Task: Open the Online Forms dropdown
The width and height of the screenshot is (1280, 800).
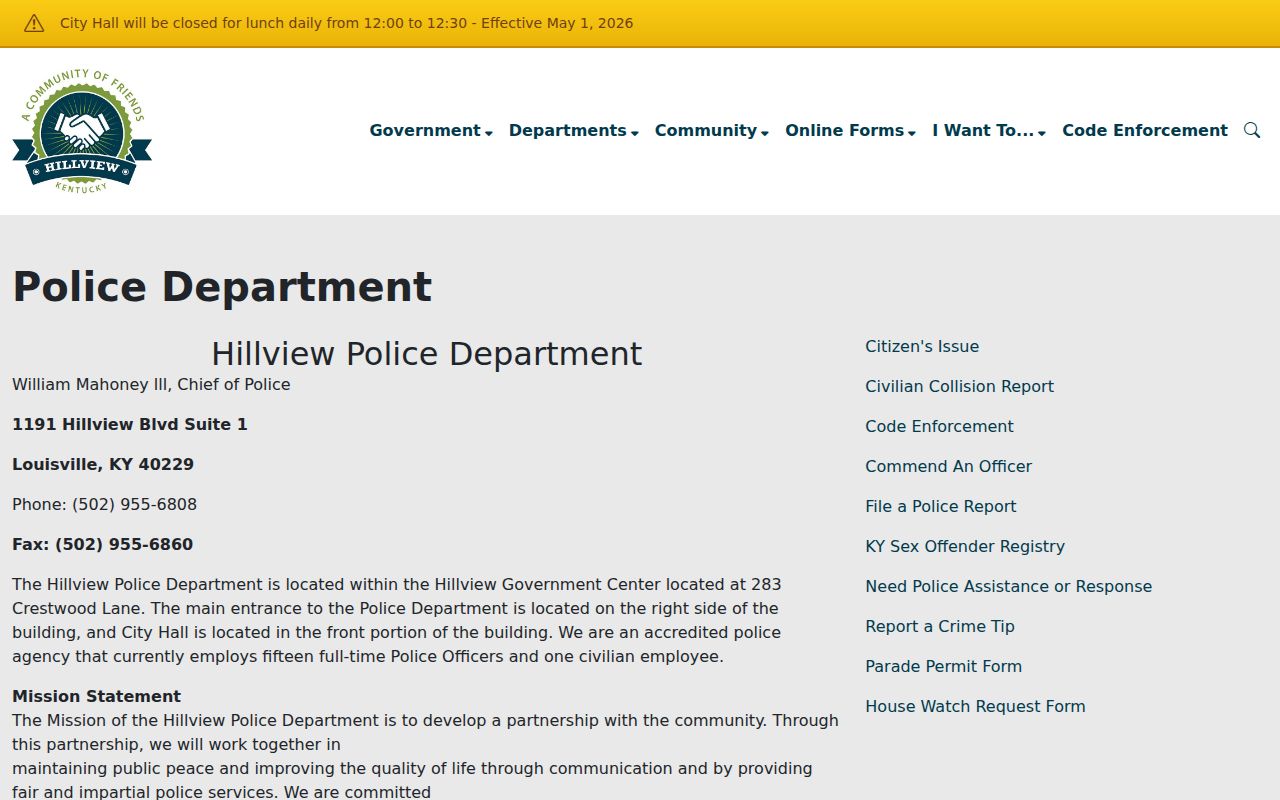Action: (x=851, y=130)
